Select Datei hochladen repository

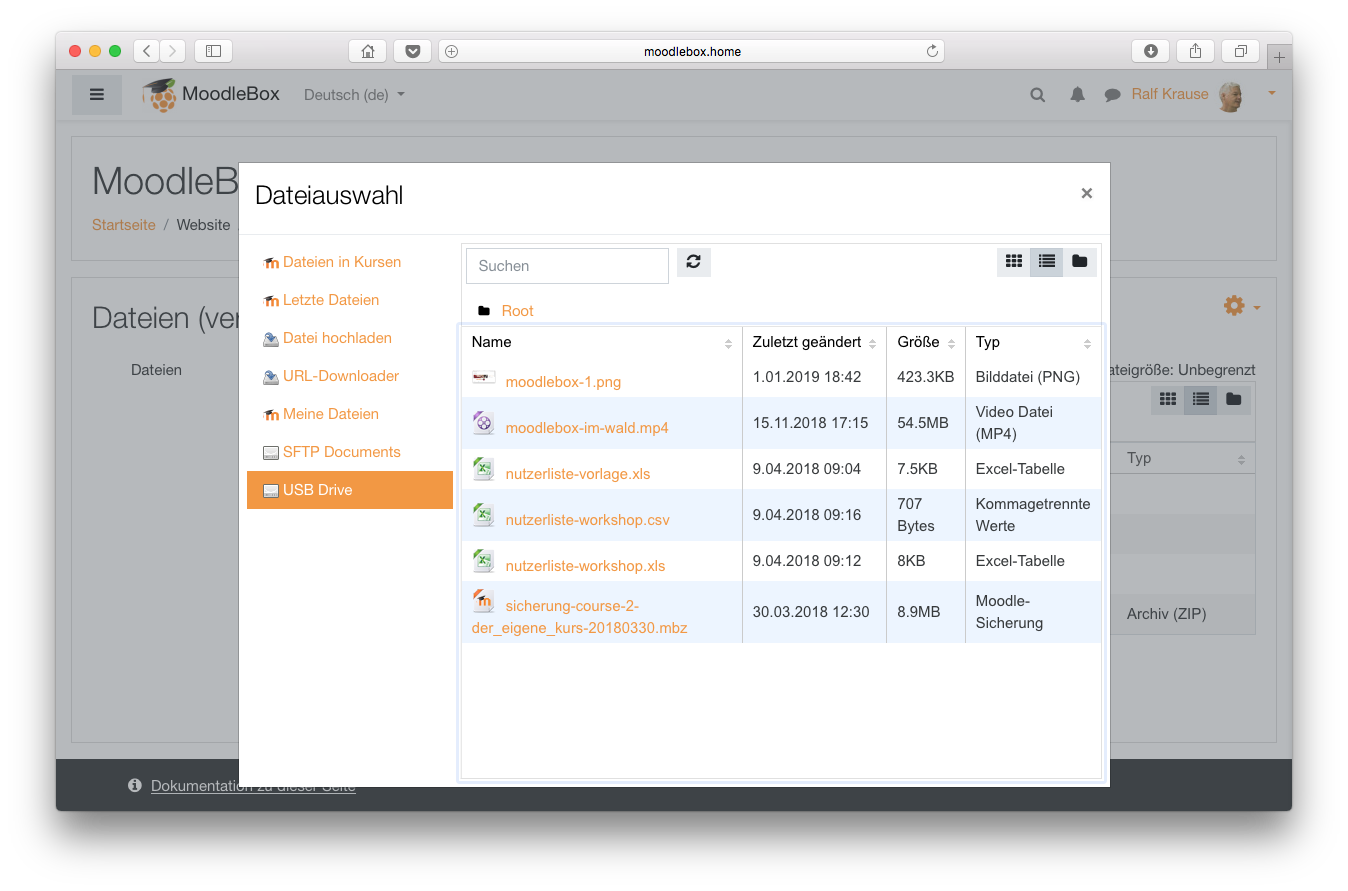pos(350,338)
